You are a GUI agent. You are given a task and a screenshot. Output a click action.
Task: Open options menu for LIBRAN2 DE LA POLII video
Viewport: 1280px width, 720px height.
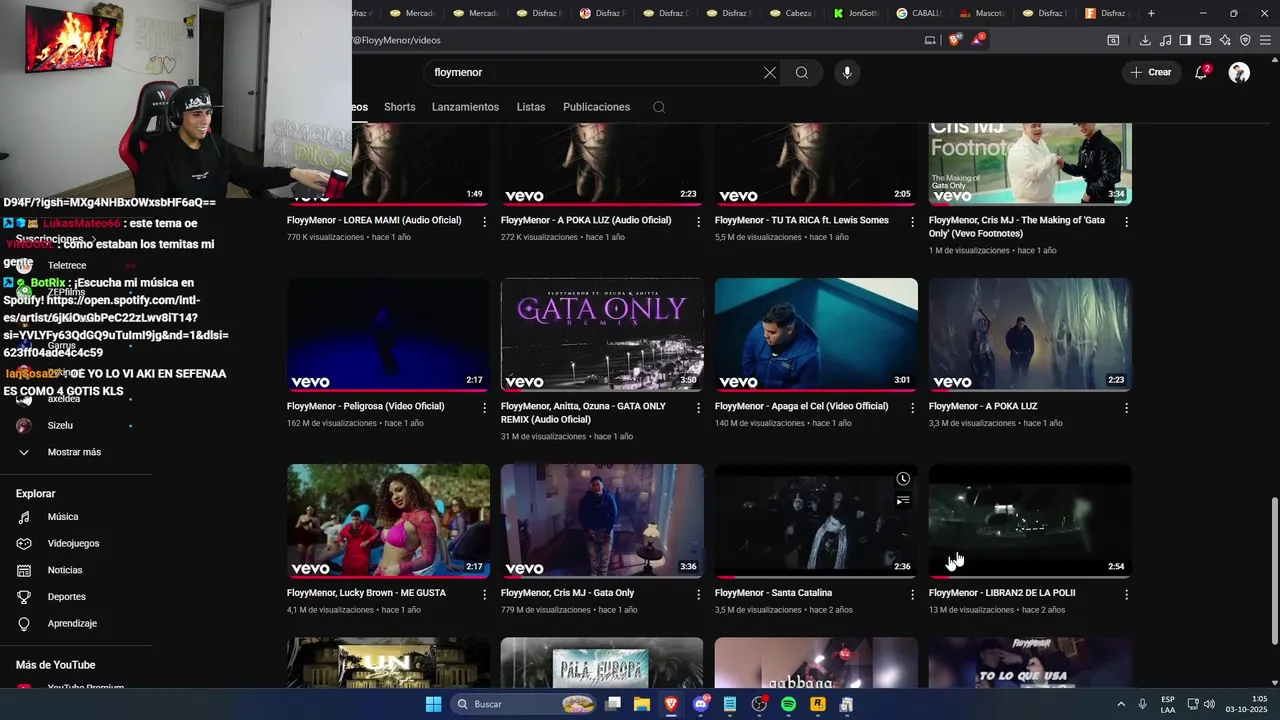pyautogui.click(x=1126, y=594)
